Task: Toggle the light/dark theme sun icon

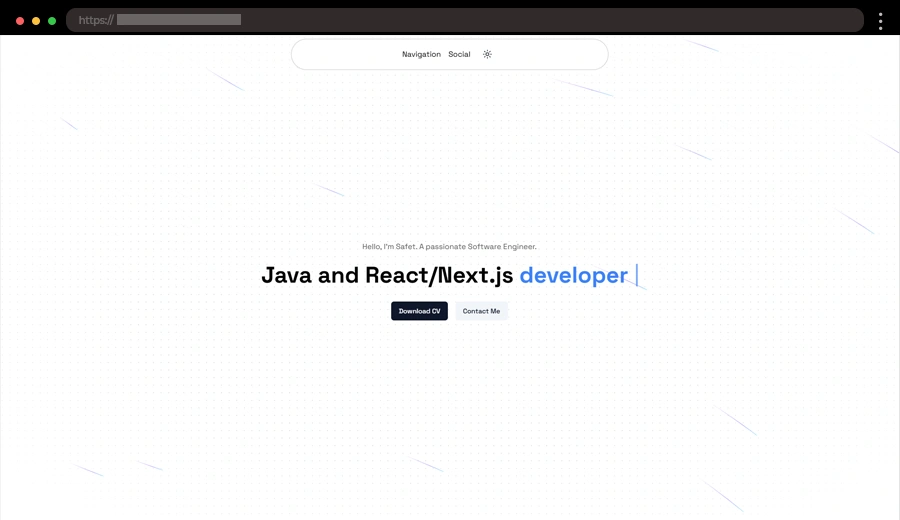Action: click(x=487, y=54)
